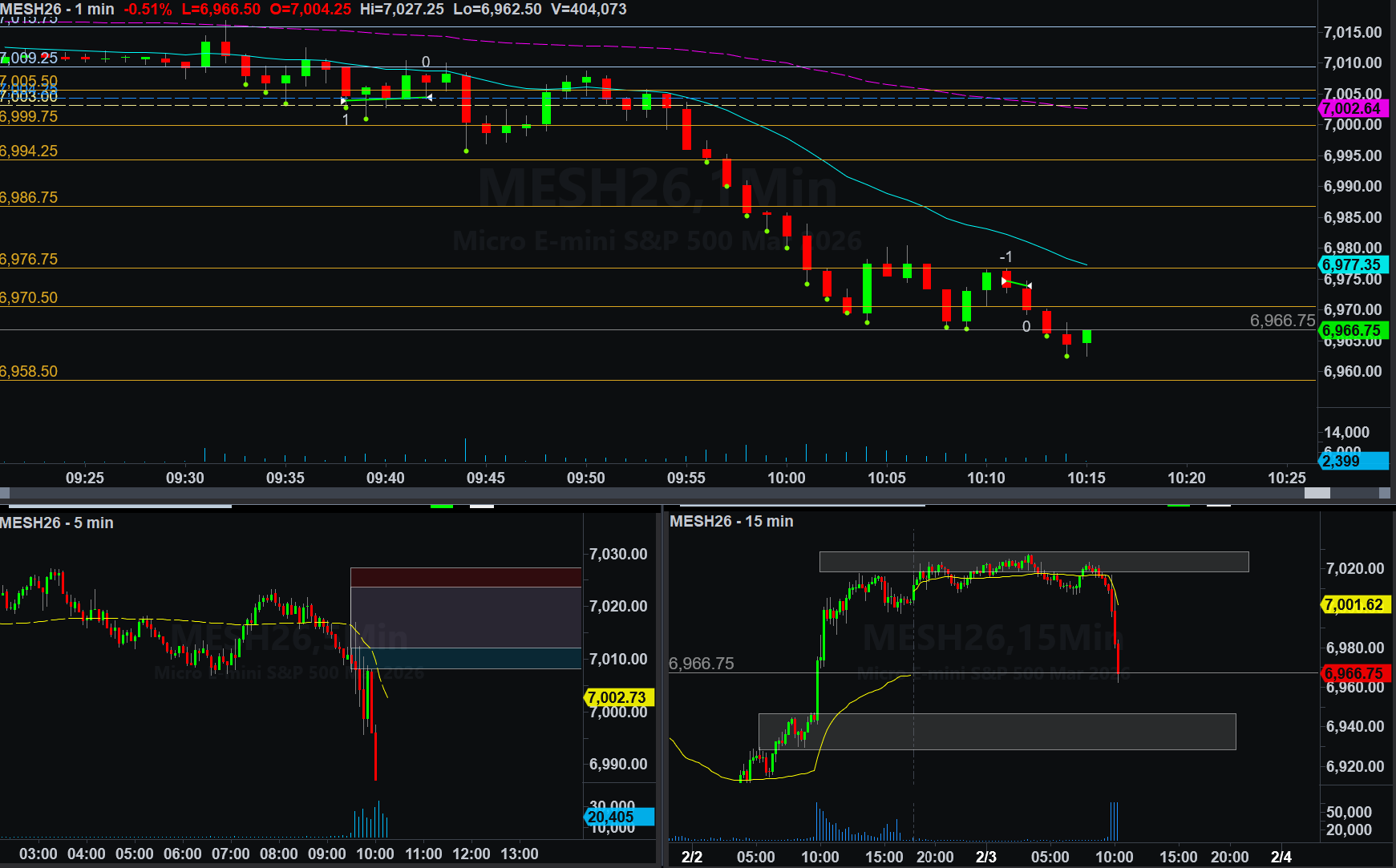The width and height of the screenshot is (1396, 868).
Task: Click the scrollbar right arrow under 1 min chart
Action: click(1385, 493)
